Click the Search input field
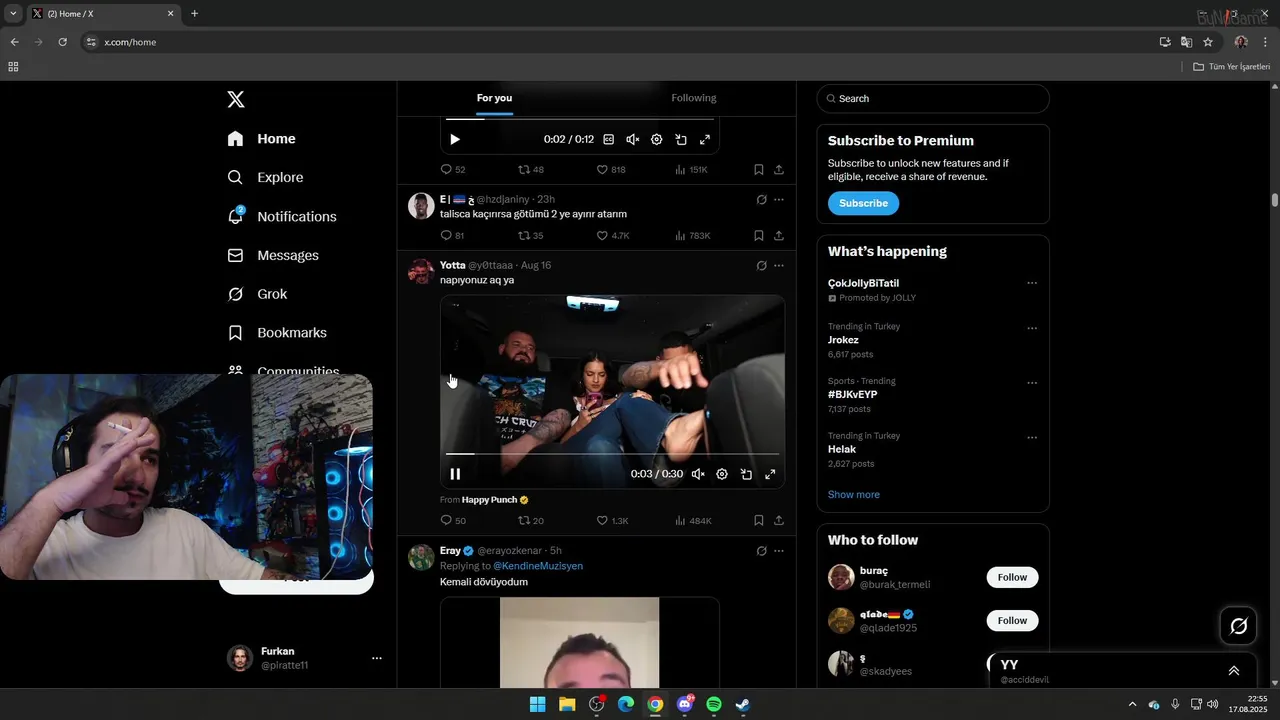Screen dimensions: 1280x720 click(933, 99)
